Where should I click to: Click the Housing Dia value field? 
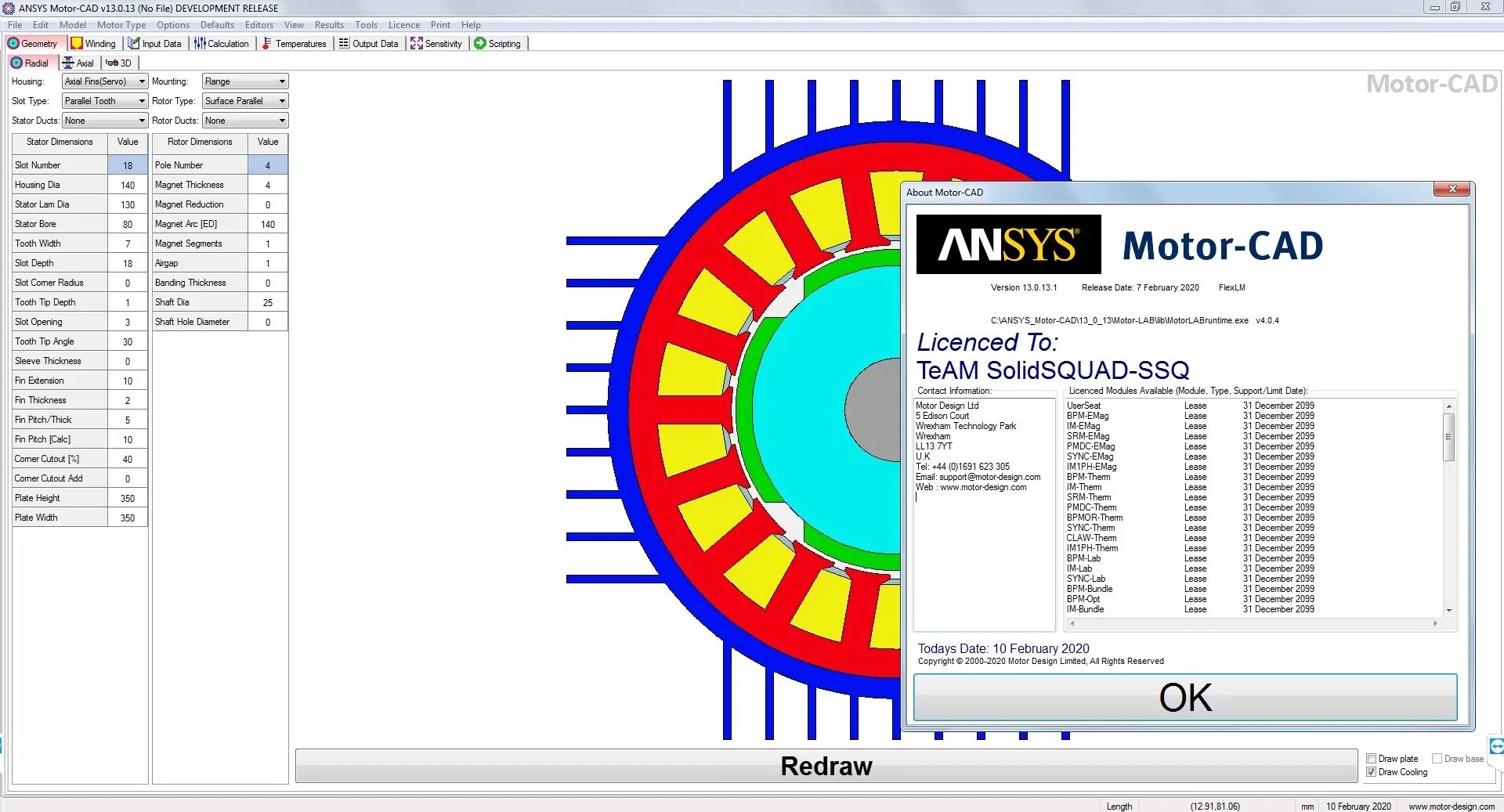(x=128, y=185)
